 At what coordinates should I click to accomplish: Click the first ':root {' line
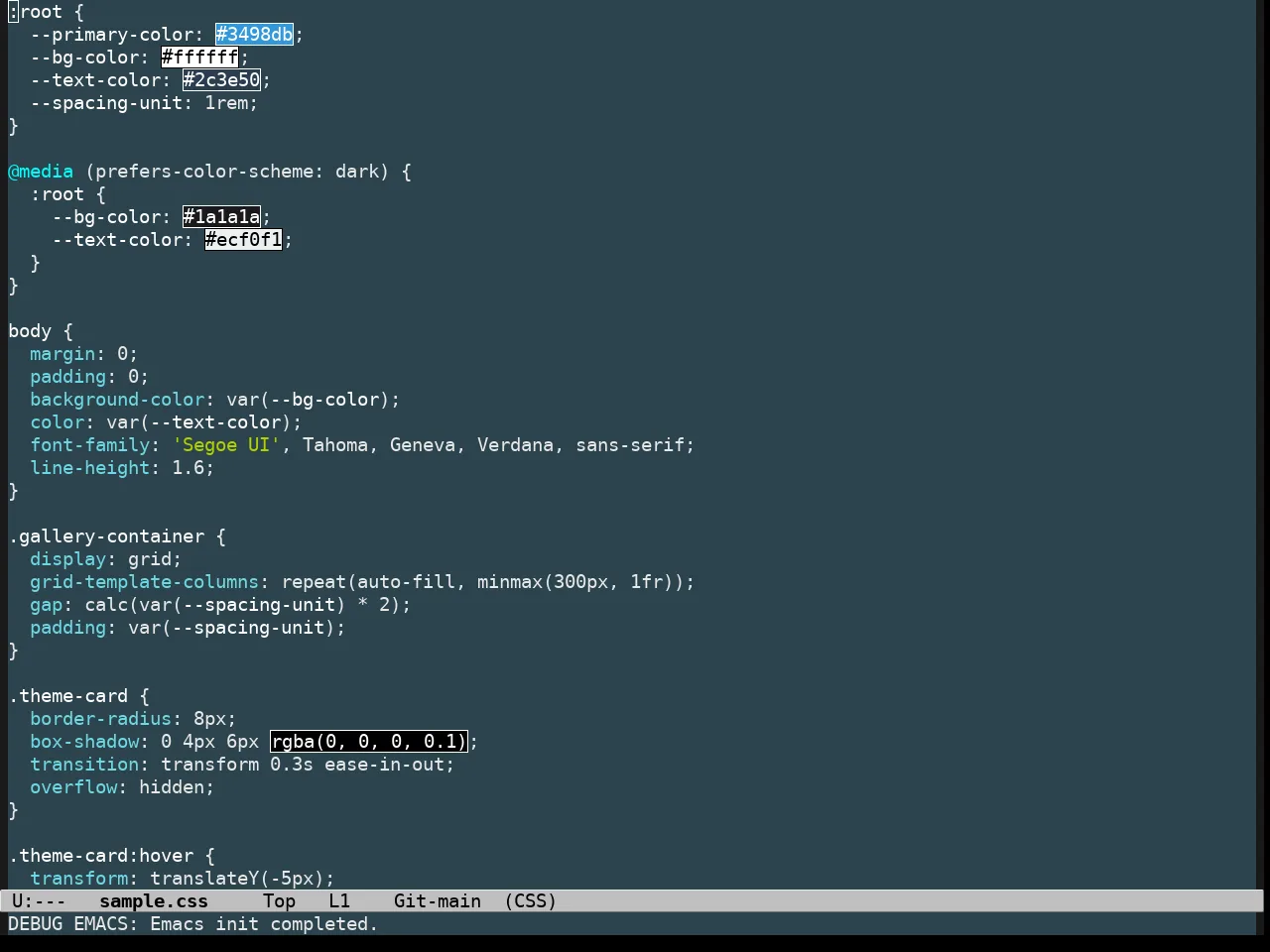click(46, 12)
